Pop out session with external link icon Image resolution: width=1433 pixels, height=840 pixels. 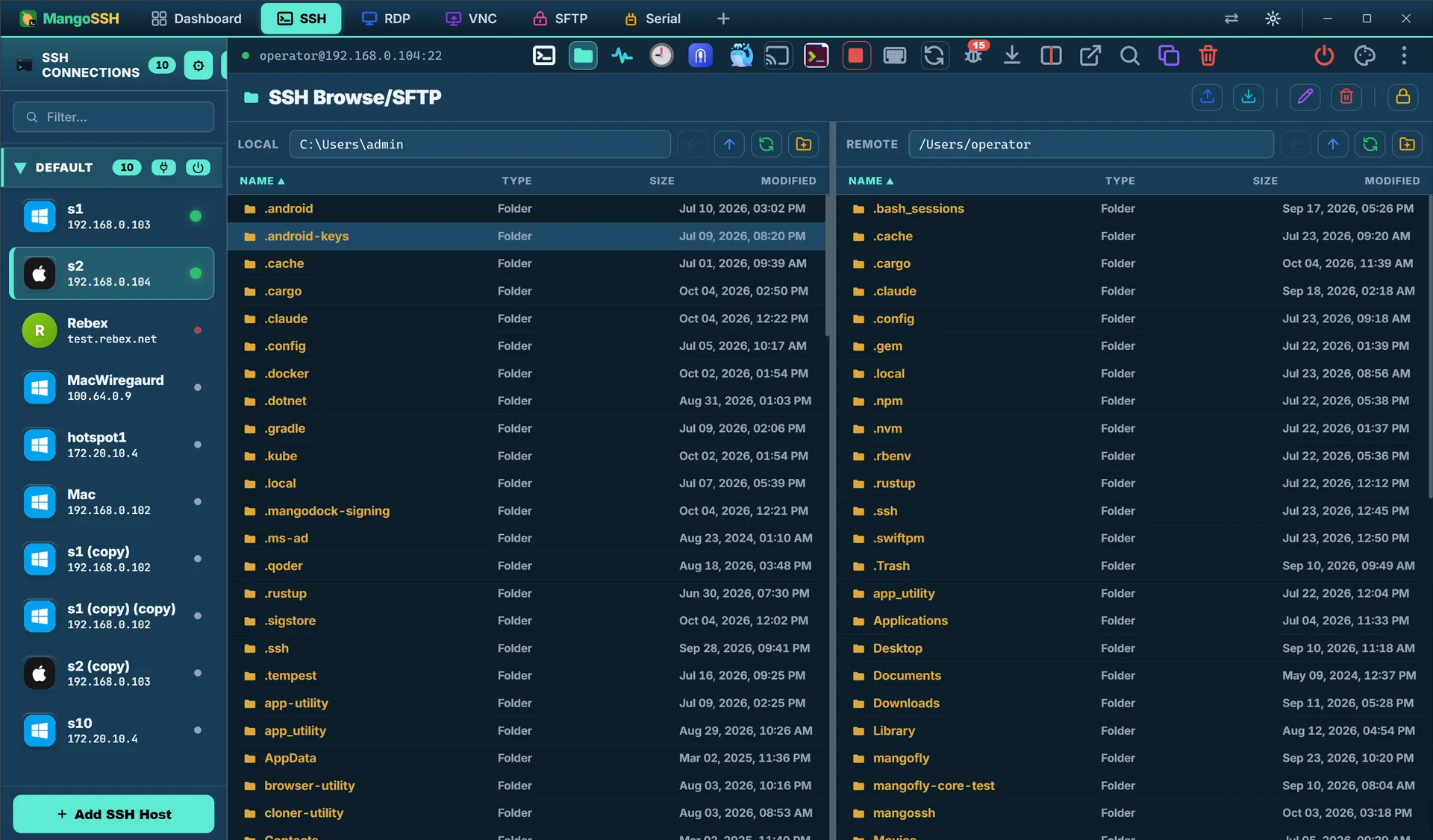(x=1090, y=56)
